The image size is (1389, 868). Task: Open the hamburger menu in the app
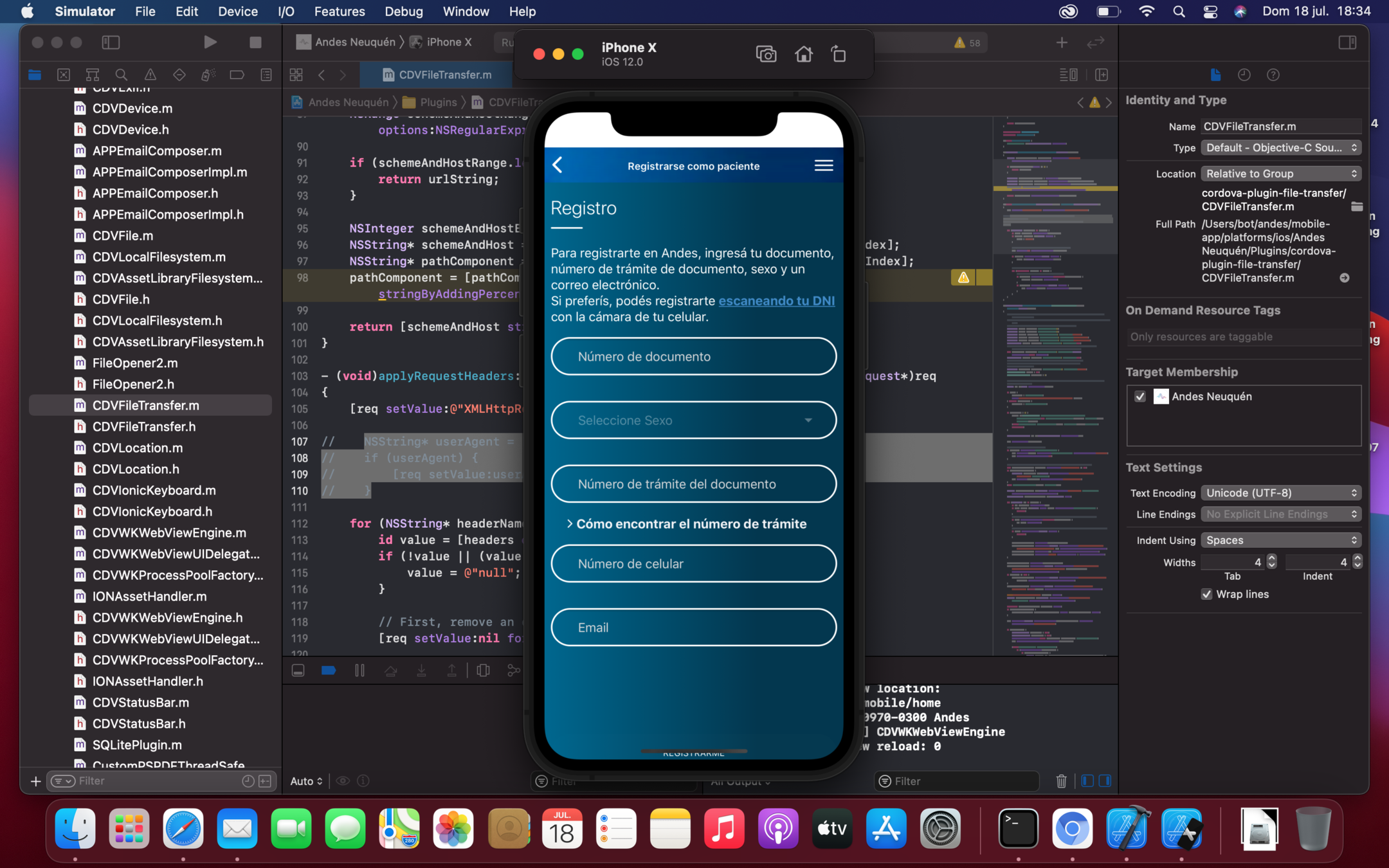click(823, 166)
